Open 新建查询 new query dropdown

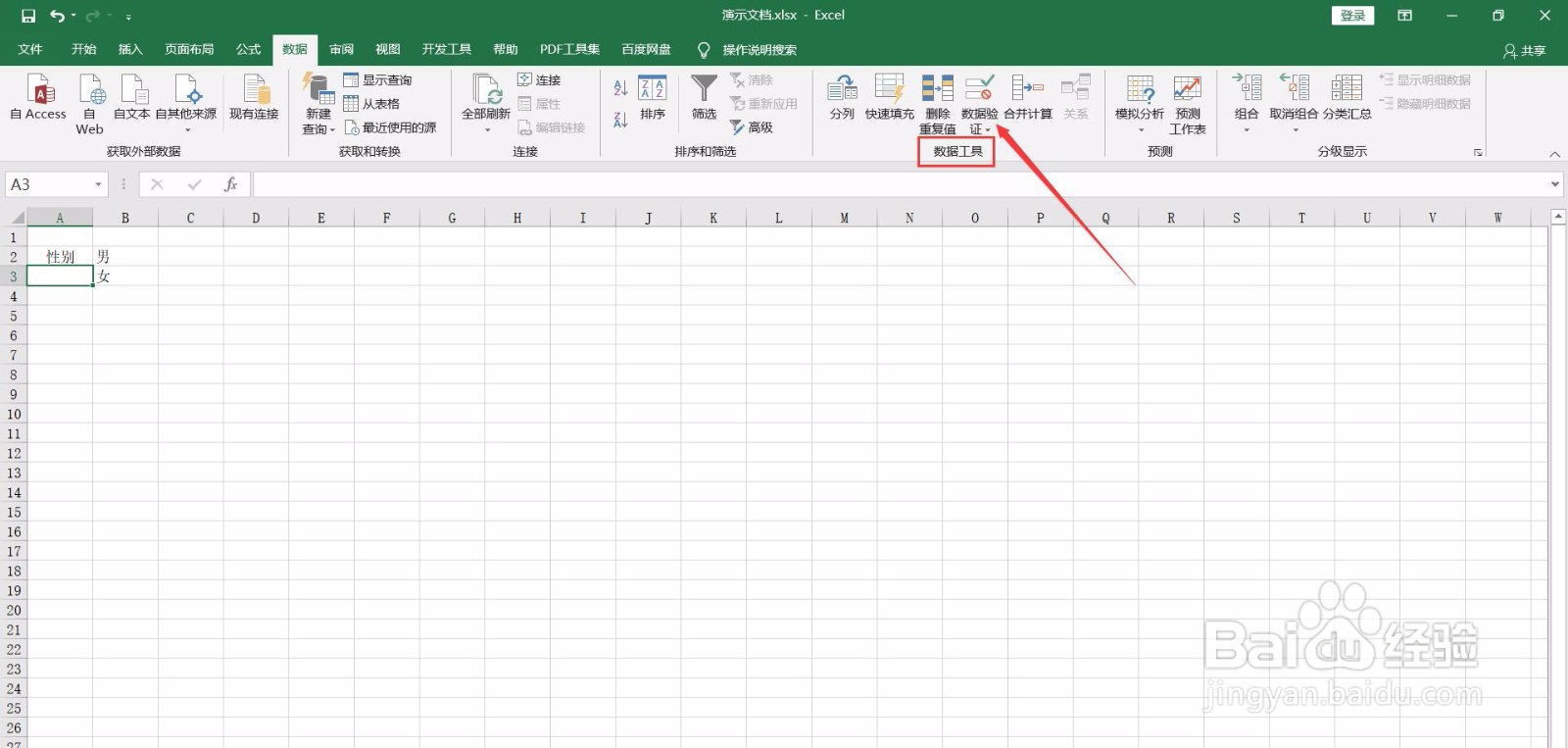(318, 104)
